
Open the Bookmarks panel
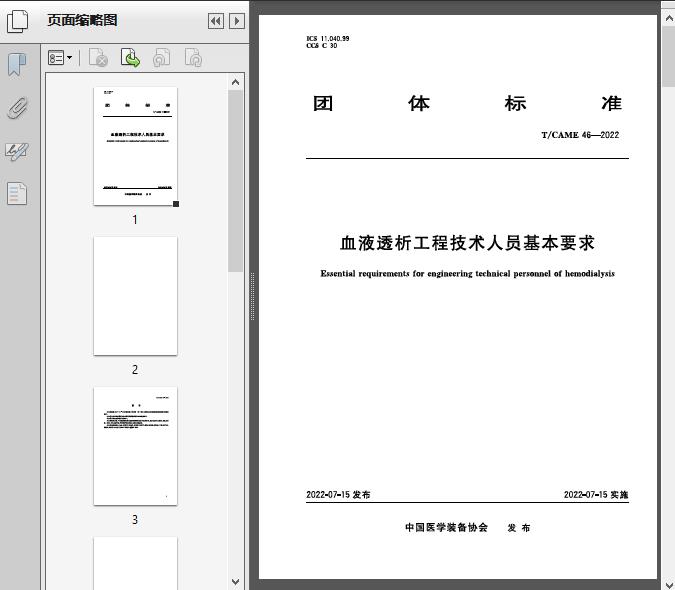pos(17,65)
